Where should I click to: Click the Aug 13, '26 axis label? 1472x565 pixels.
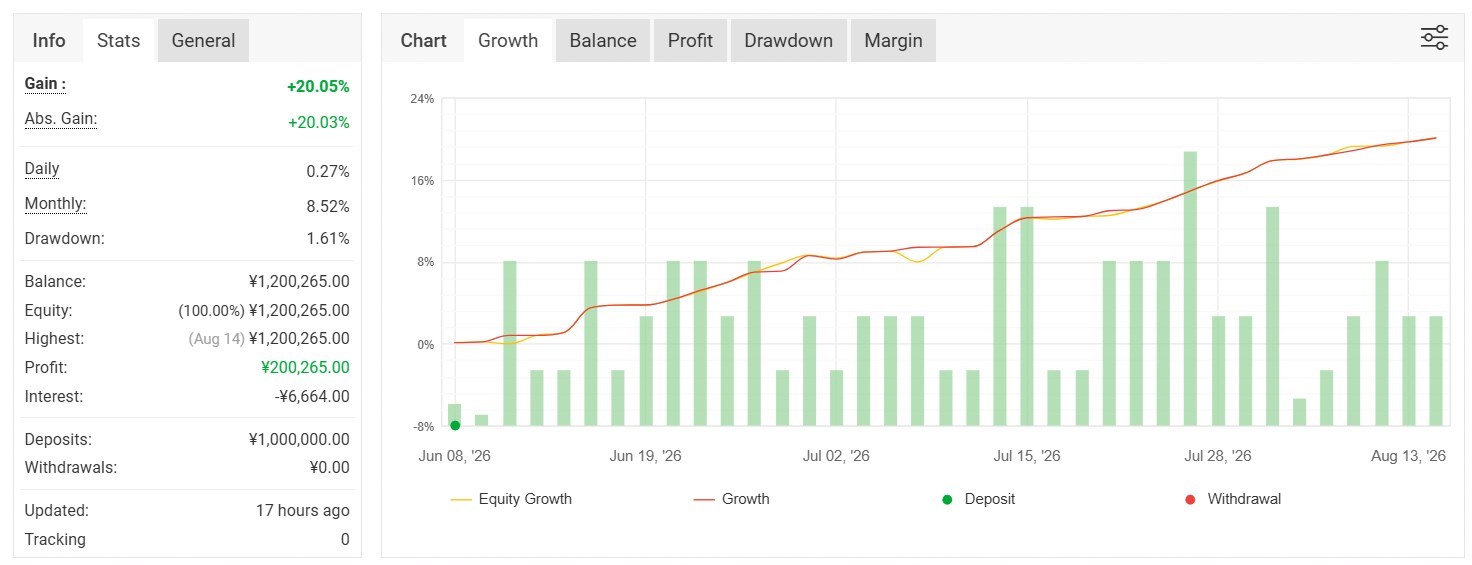tap(1409, 456)
